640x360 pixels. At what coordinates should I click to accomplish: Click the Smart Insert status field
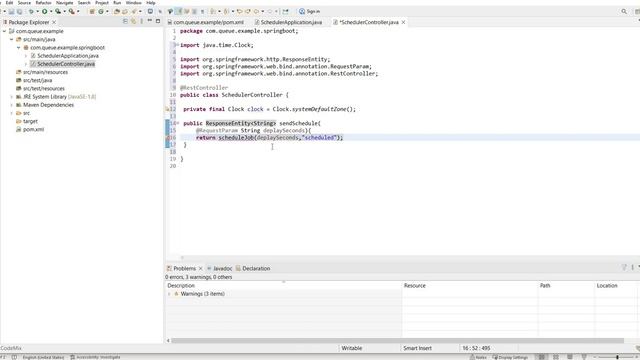coord(417,348)
